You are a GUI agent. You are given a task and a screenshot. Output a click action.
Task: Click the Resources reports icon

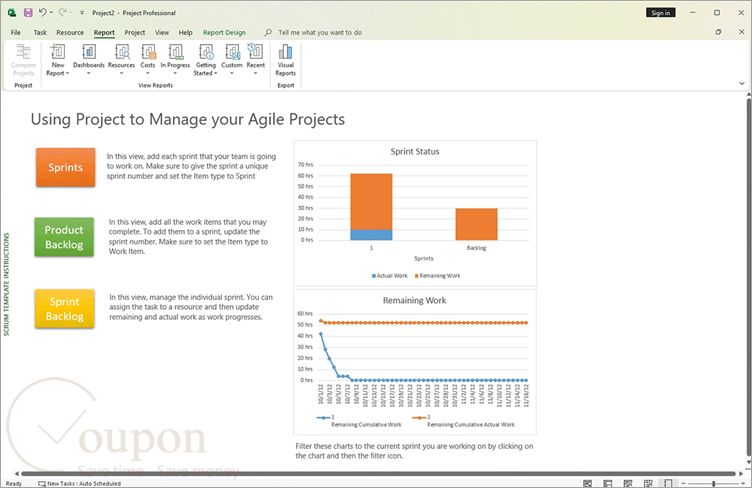pos(121,52)
